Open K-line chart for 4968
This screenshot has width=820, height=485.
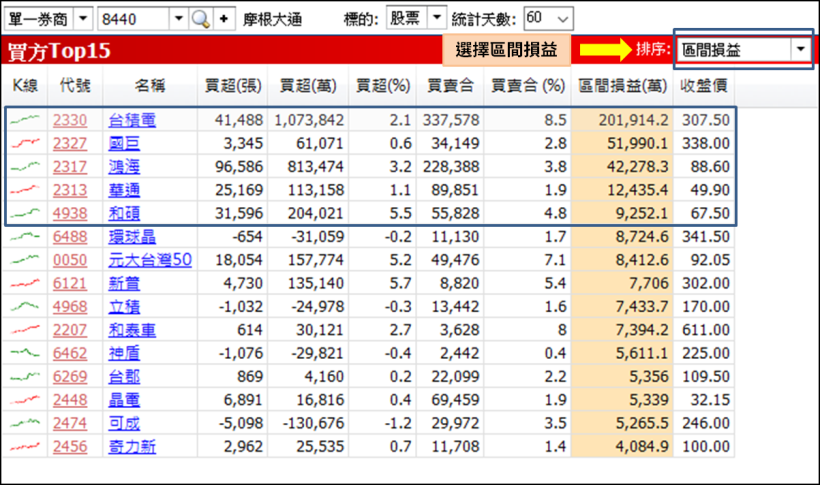tap(25, 306)
